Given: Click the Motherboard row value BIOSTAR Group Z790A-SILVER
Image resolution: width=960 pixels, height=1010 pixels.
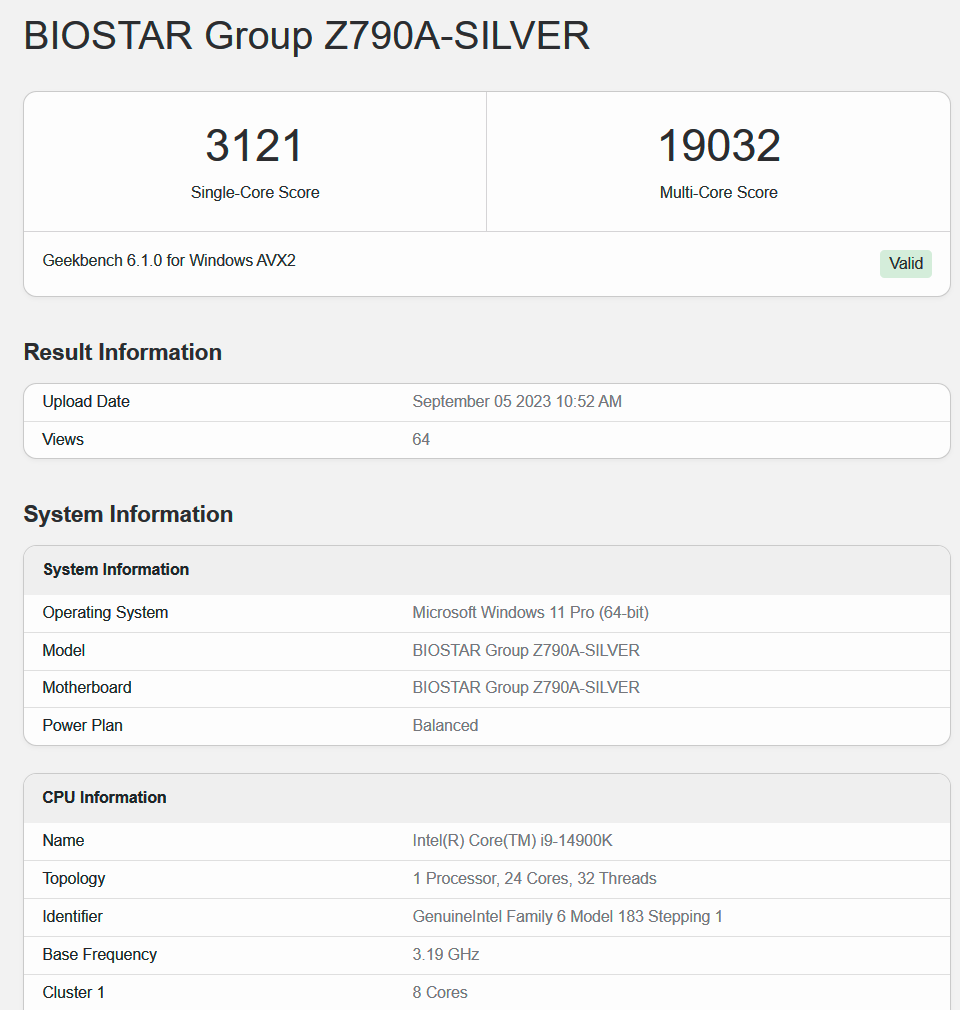Looking at the screenshot, I should (x=525, y=688).
